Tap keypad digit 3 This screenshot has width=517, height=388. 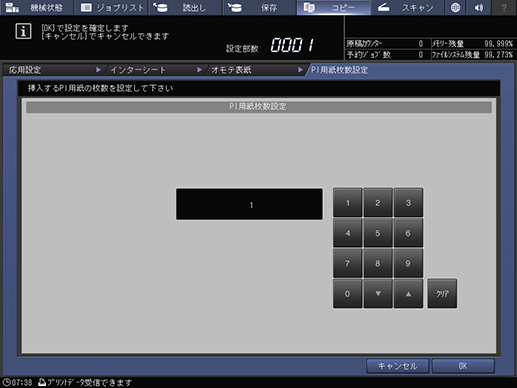click(x=408, y=203)
